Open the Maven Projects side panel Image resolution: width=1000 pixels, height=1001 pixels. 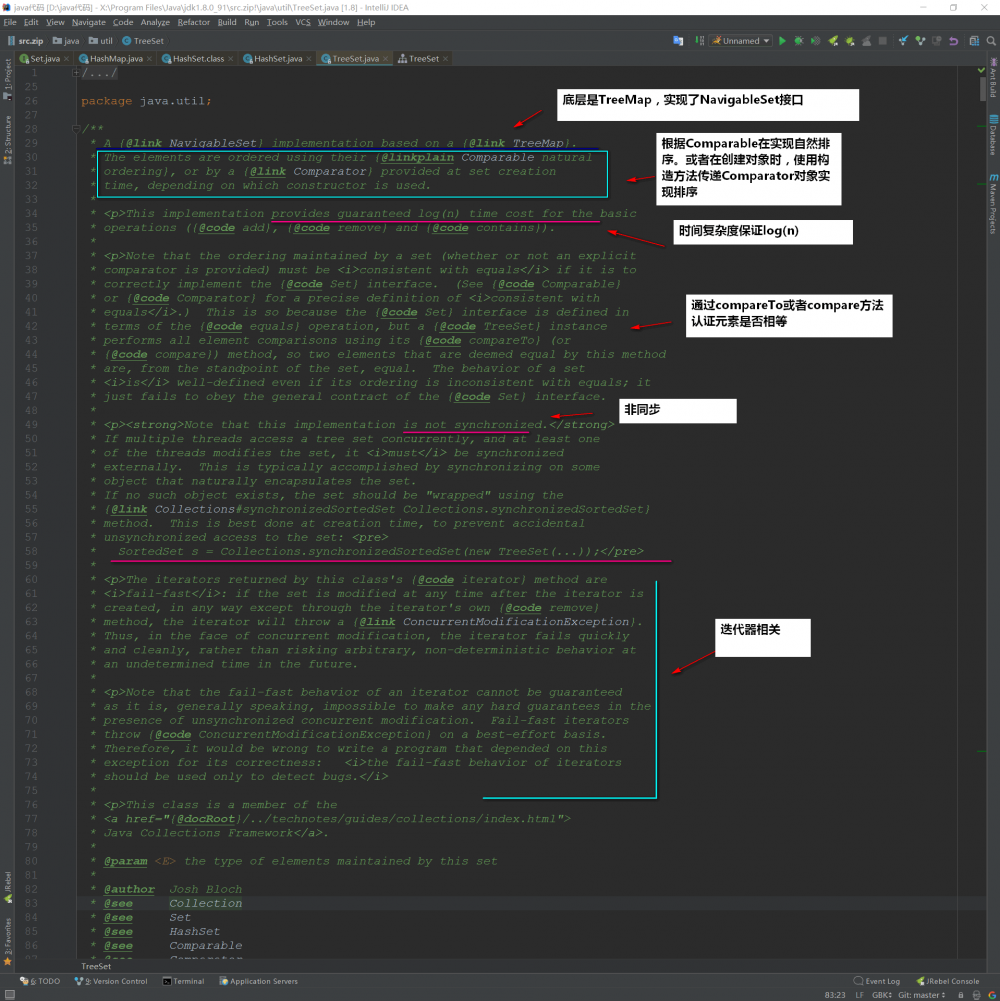click(993, 204)
